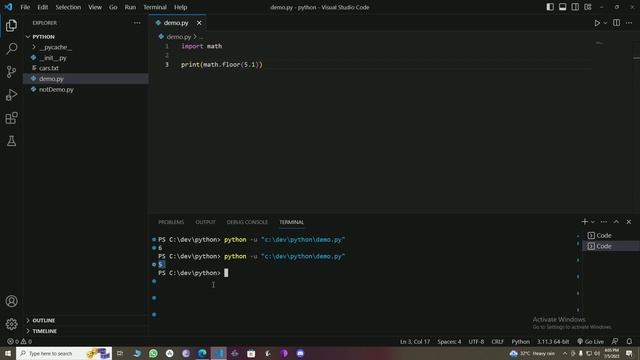Open WhatsApp from the taskbar
This screenshot has height=360, width=640.
(x=153, y=353)
